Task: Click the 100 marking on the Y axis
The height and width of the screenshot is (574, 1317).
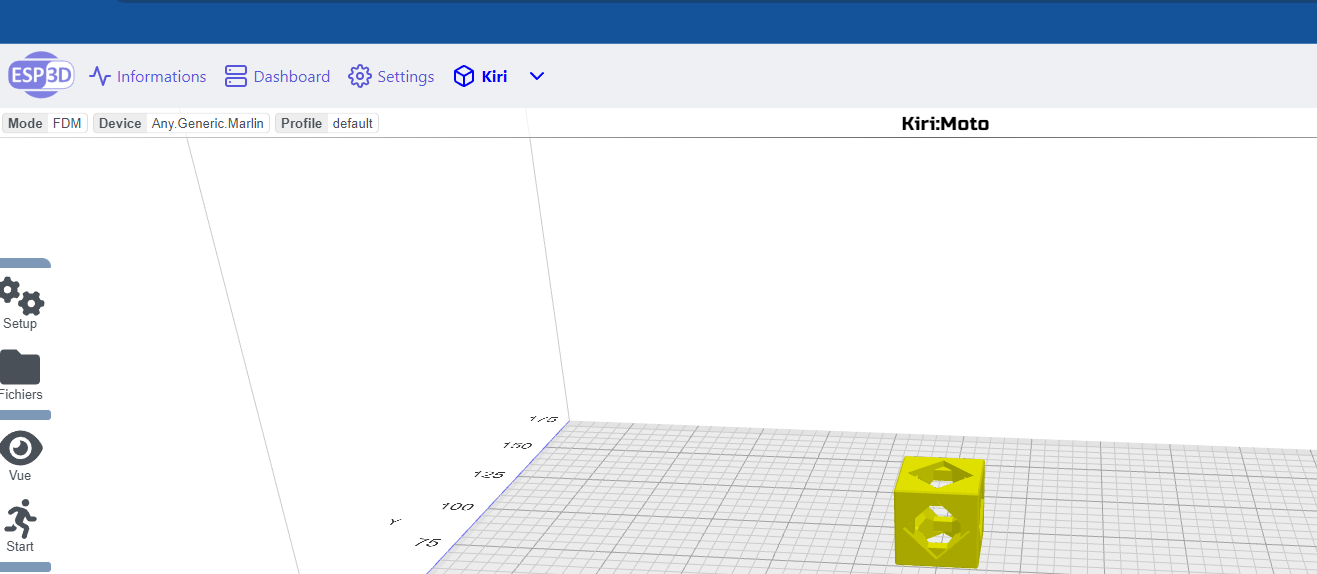Action: click(457, 507)
